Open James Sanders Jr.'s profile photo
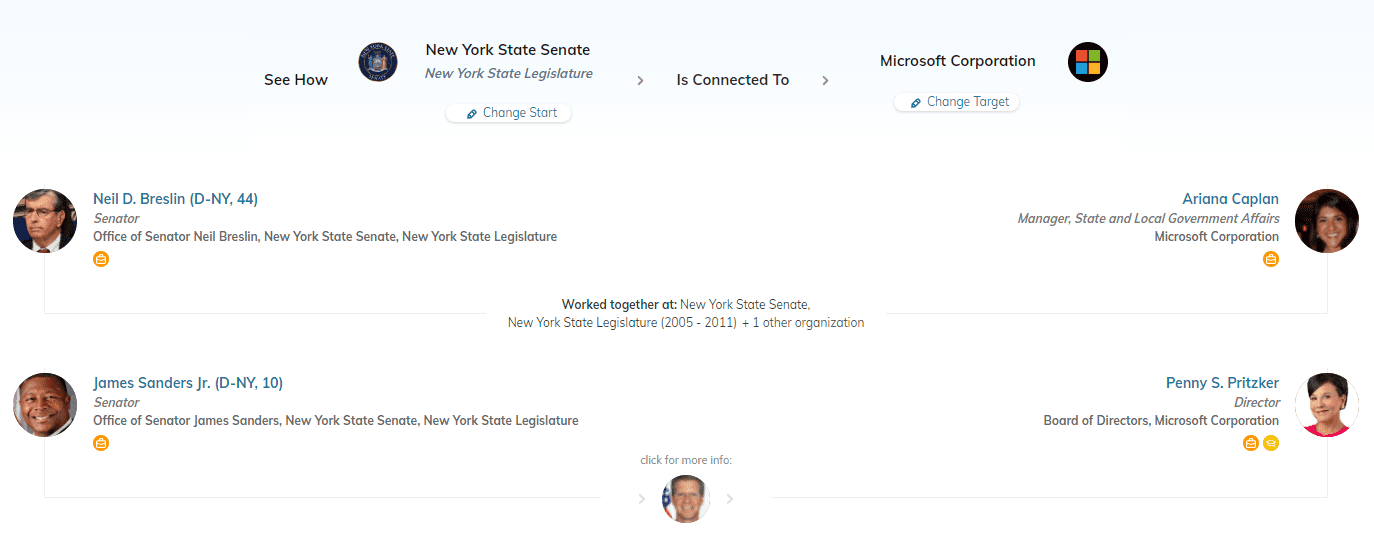This screenshot has height=534, width=1374. [x=45, y=405]
